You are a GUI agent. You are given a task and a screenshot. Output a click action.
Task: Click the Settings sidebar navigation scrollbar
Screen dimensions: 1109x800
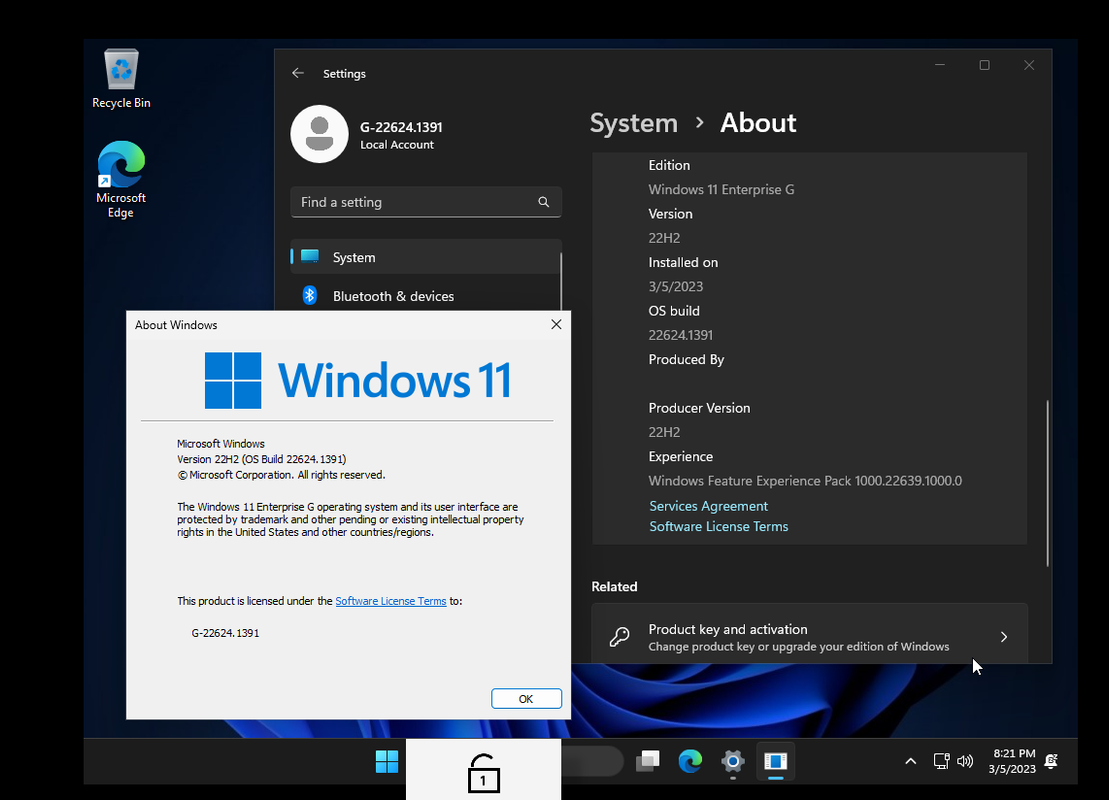(x=561, y=282)
